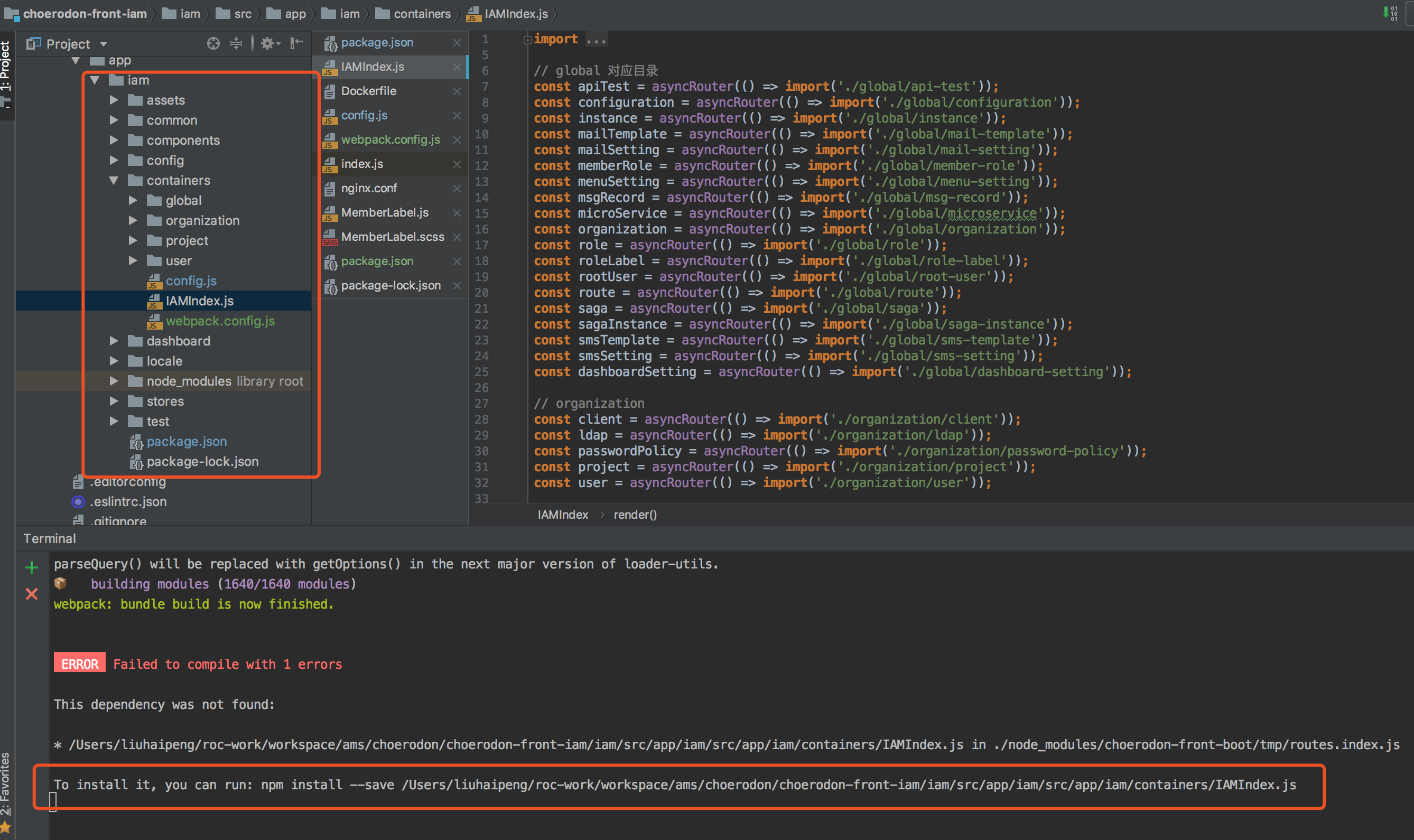Expand the folded import block on line 1
The image size is (1414, 840).
coord(527,40)
